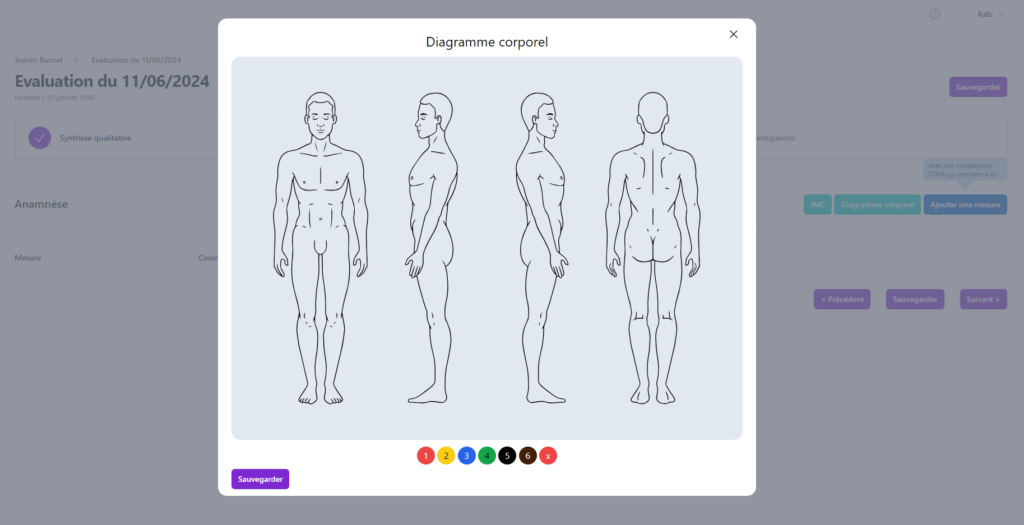Select the Synthèse qualitative step

[95, 138]
